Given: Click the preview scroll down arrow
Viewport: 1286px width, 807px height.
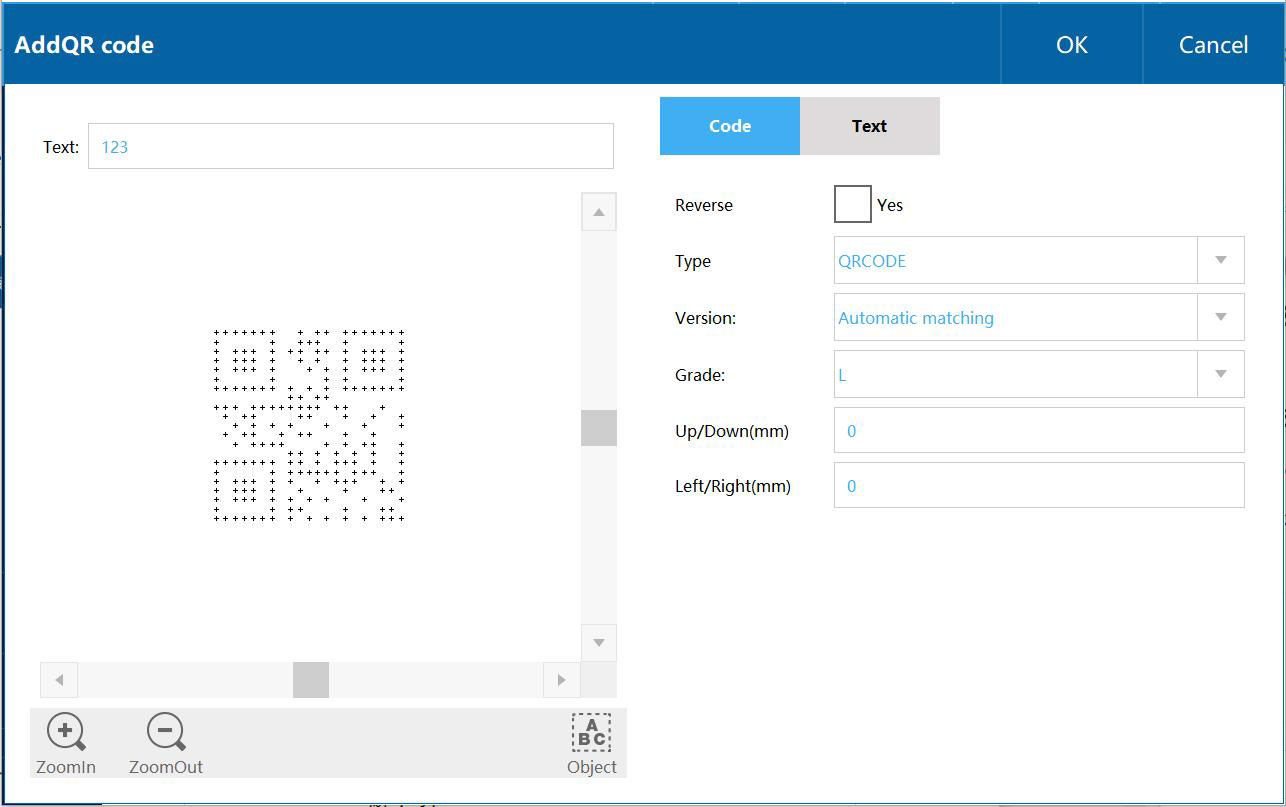Looking at the screenshot, I should (599, 642).
